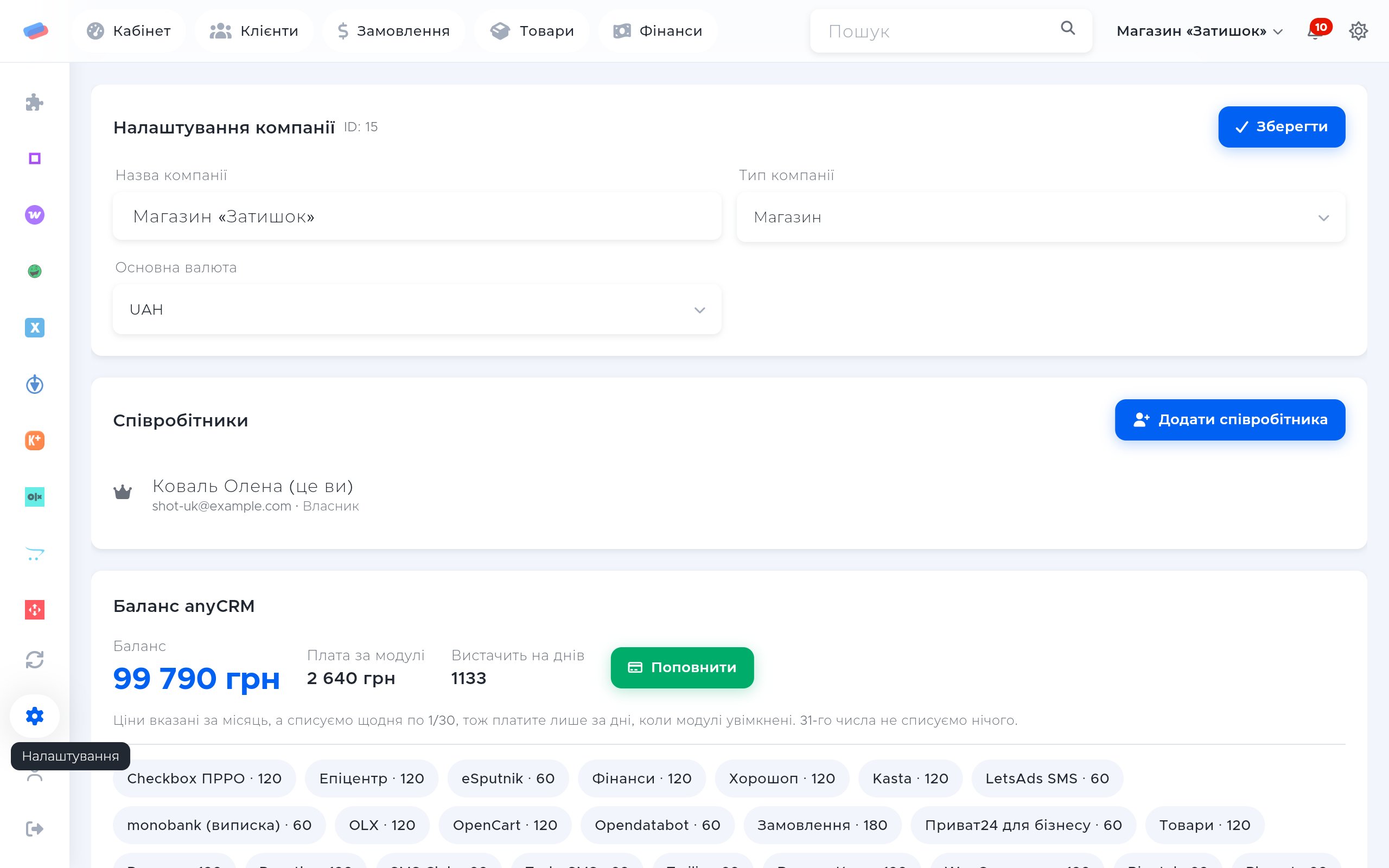Open the Товари menu item
1389x868 pixels.
pyautogui.click(x=532, y=31)
